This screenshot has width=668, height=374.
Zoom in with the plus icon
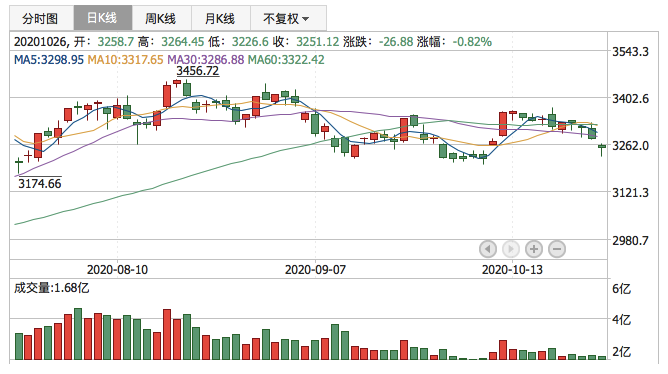point(534,249)
